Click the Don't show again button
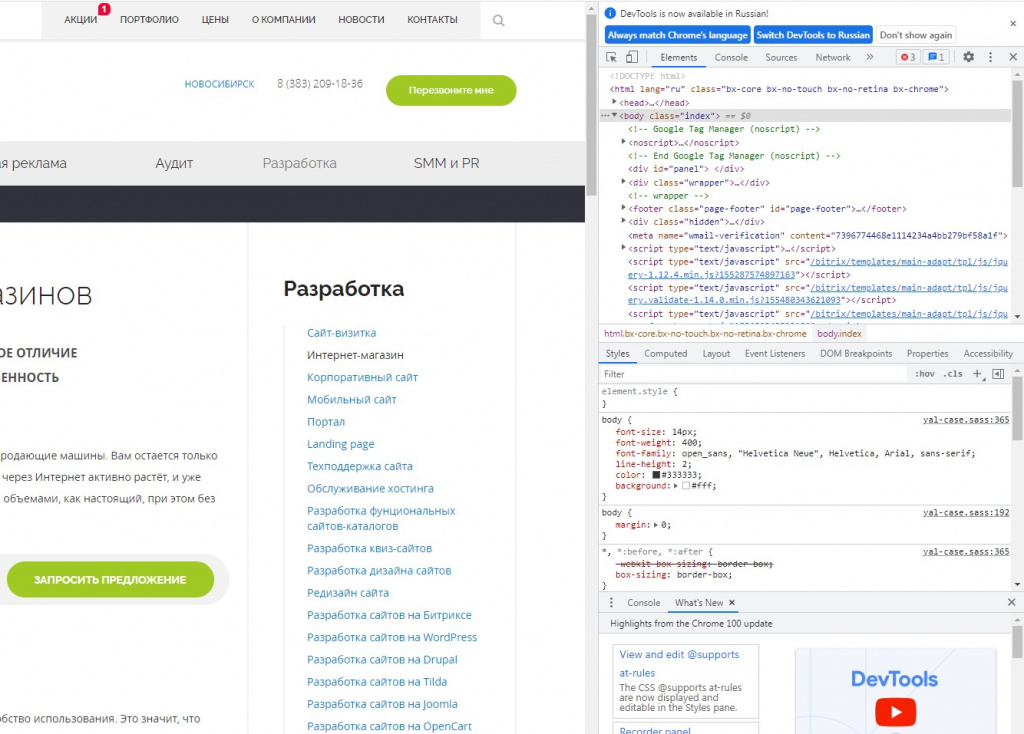This screenshot has height=734, width=1024. pyautogui.click(x=916, y=35)
